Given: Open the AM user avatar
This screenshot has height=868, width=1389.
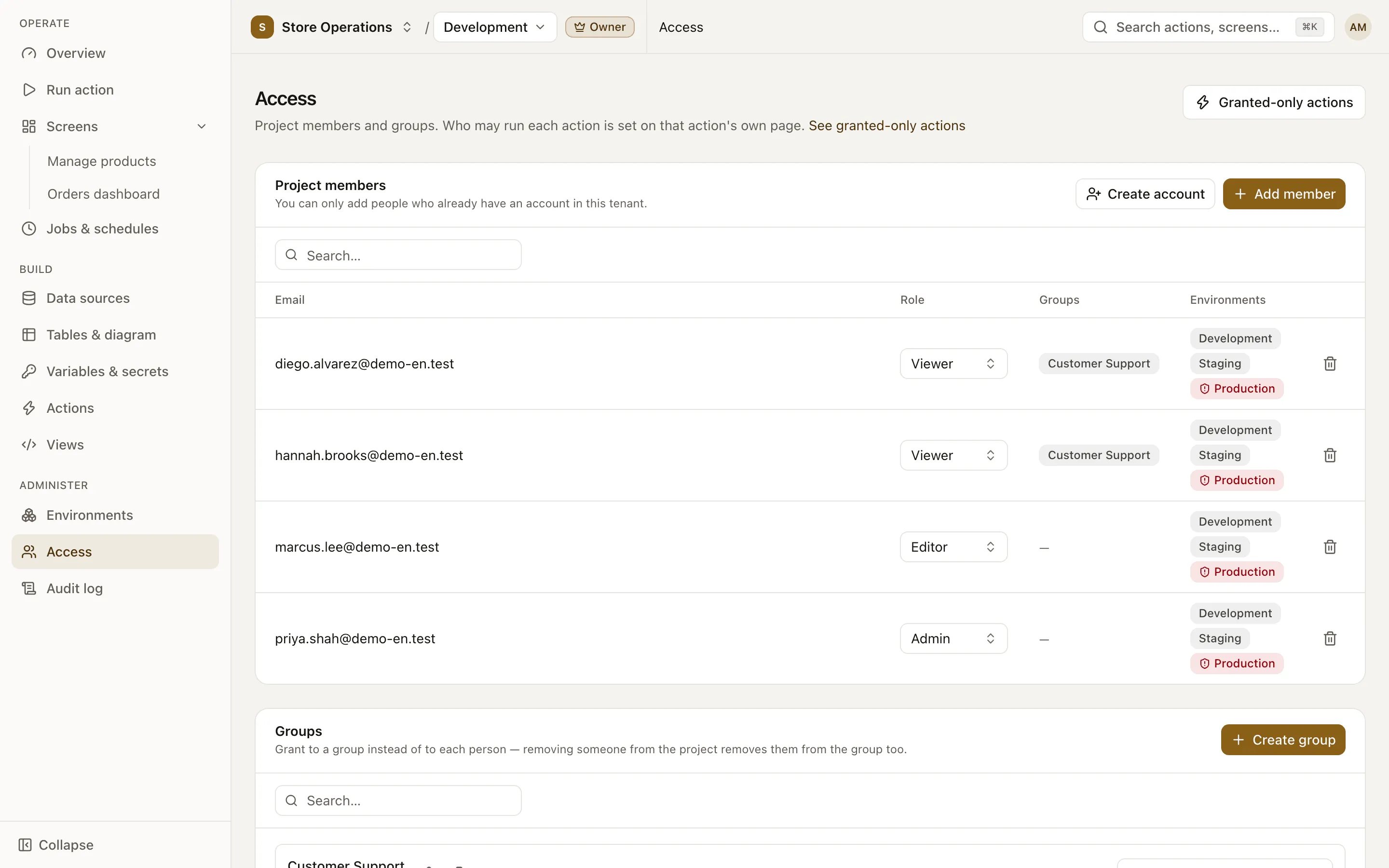Looking at the screenshot, I should (x=1358, y=27).
